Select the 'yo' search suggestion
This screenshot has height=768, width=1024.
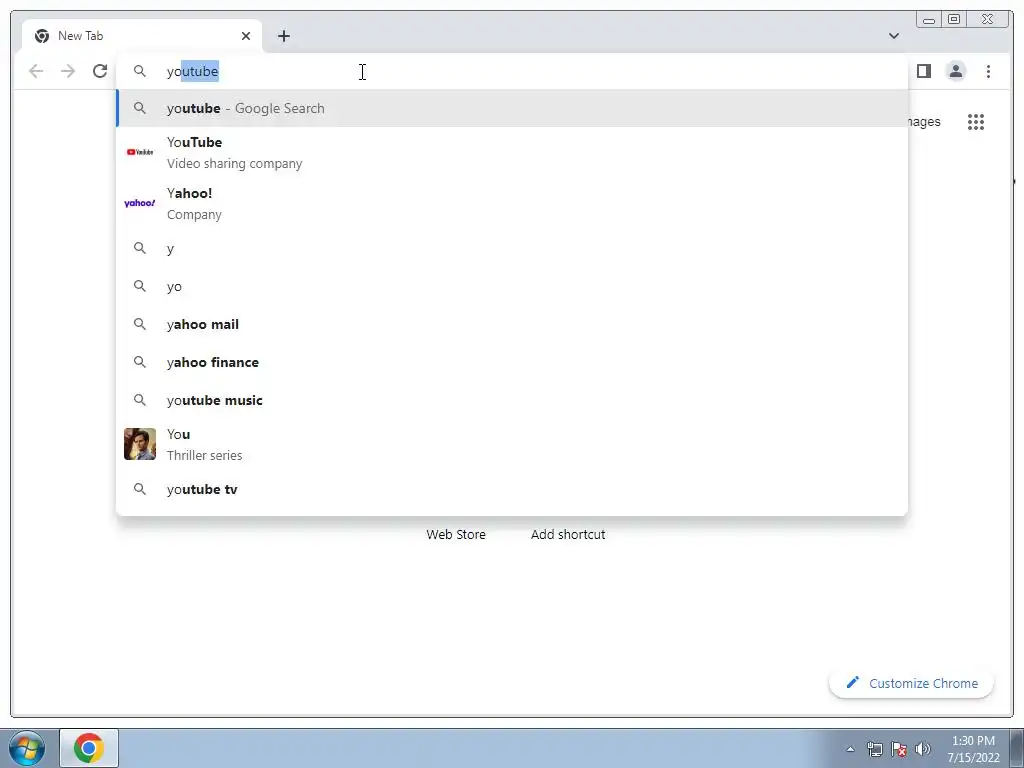[x=512, y=286]
